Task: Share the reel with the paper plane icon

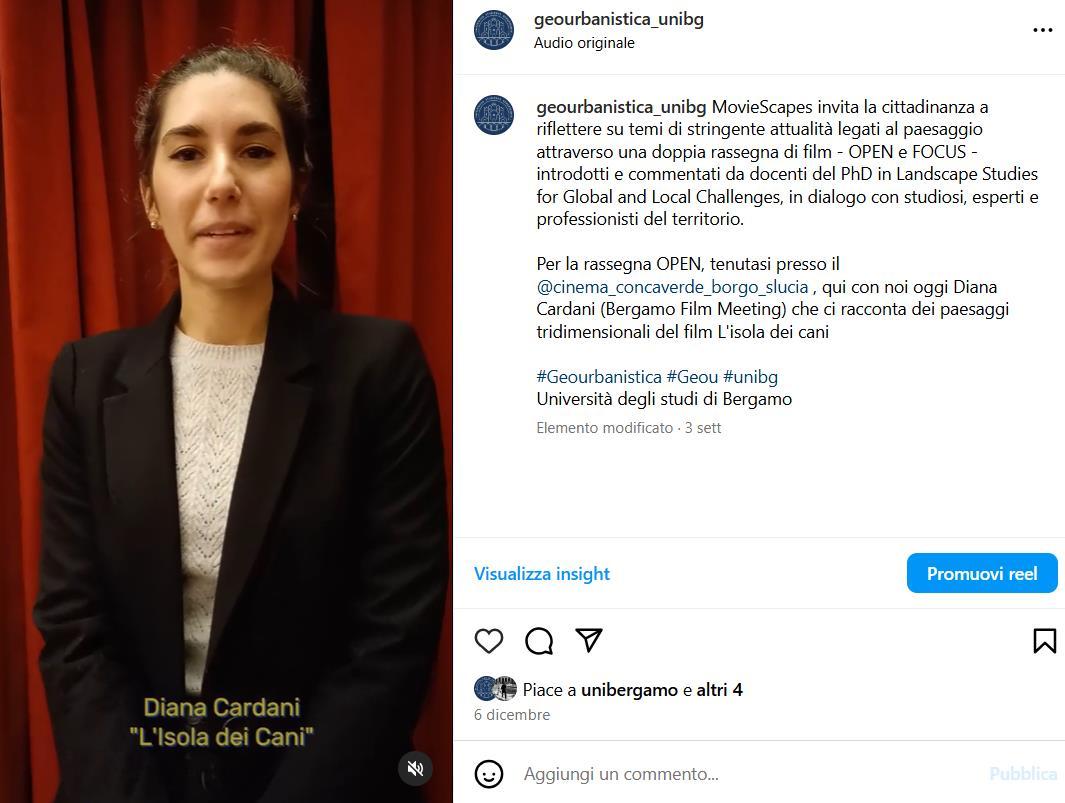Action: click(x=589, y=640)
